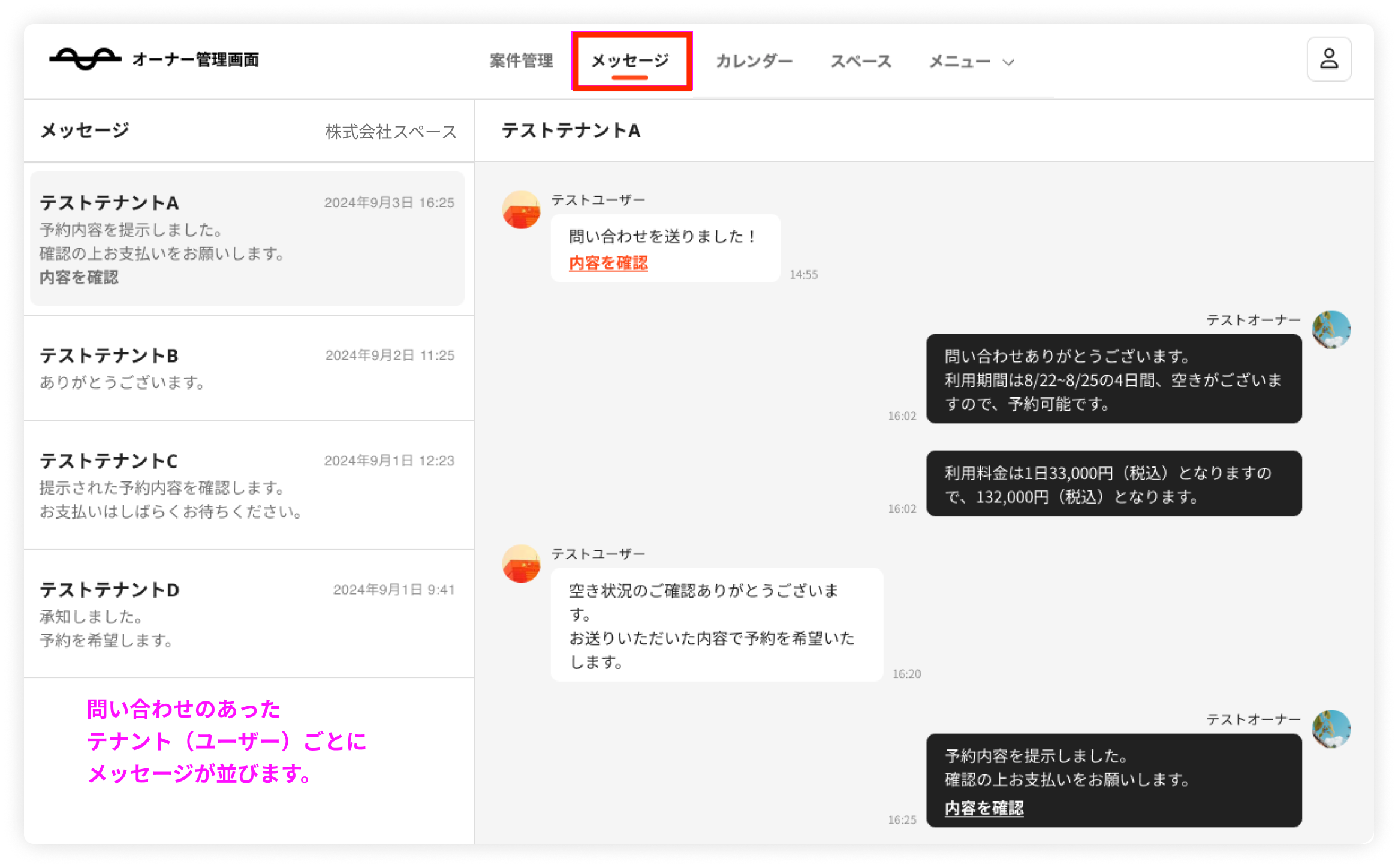Click red 内容を確認 link in inquiry message

608,263
